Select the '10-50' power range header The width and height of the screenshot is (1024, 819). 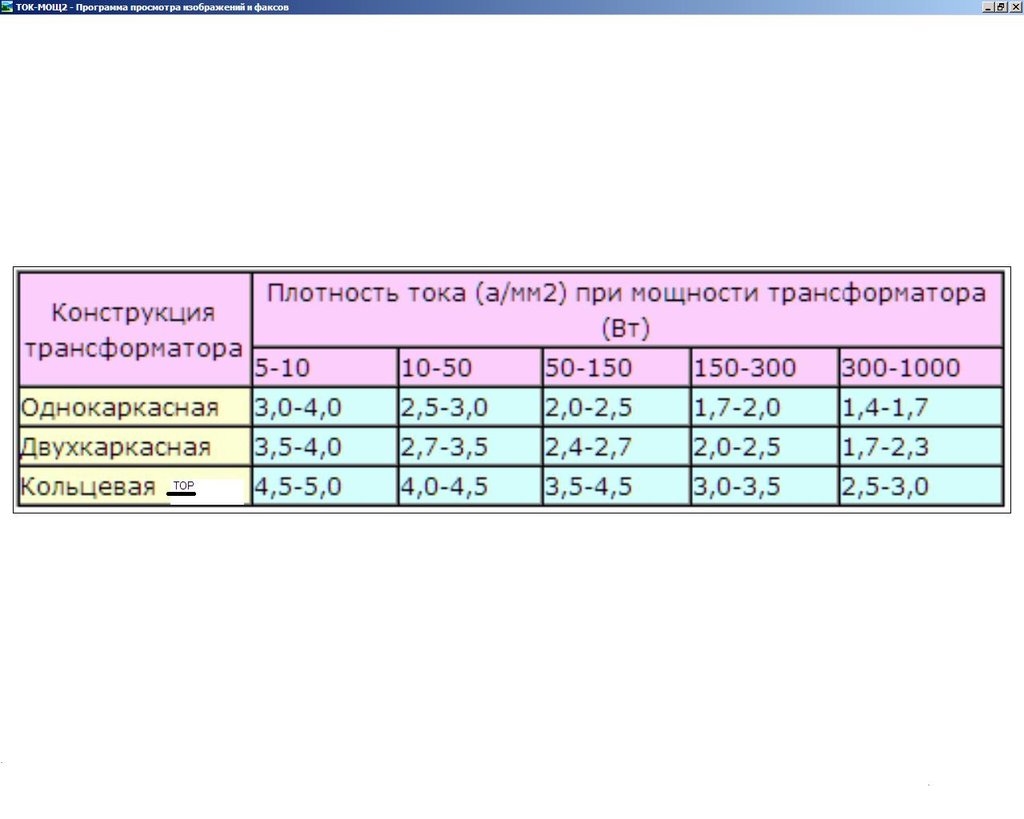click(470, 368)
